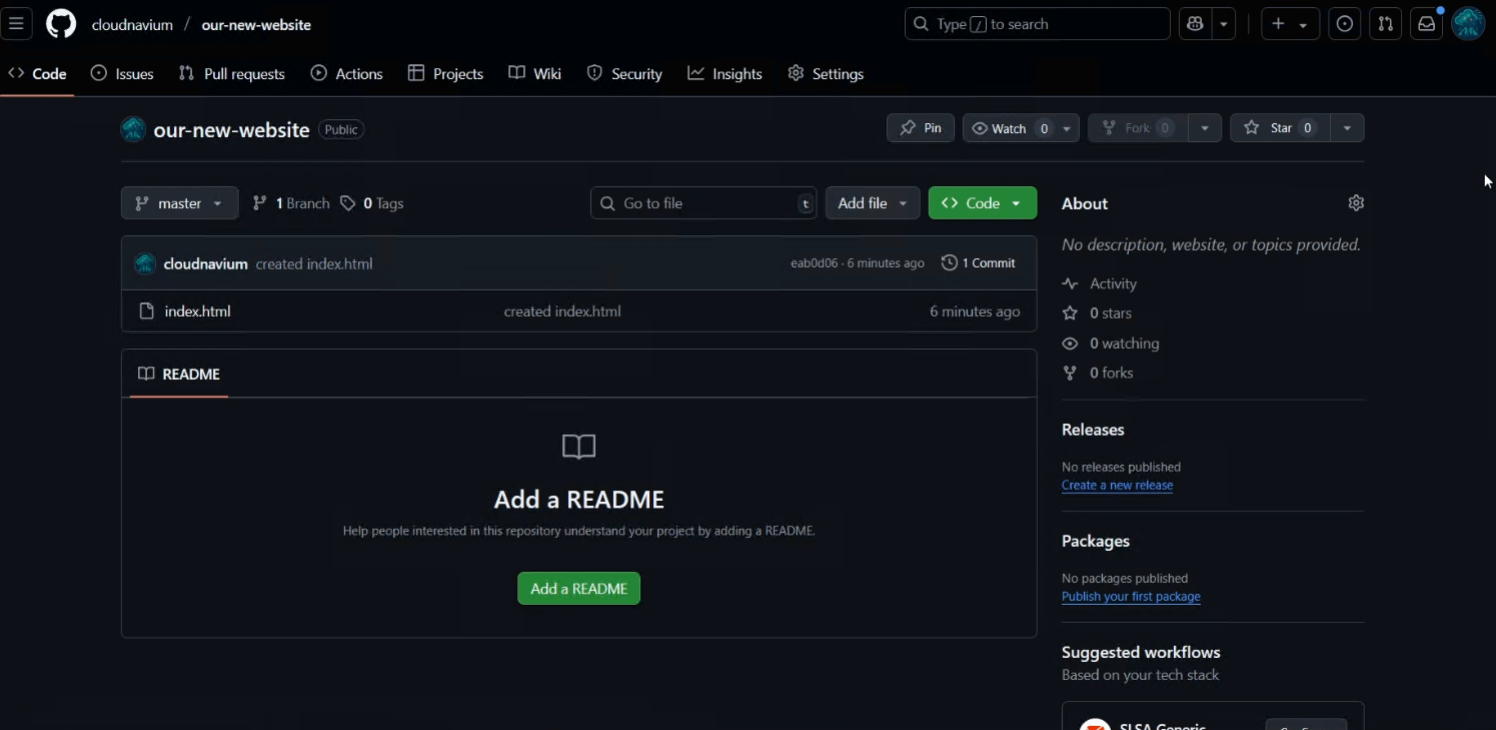Open the green Code clone dropdown
Image resolution: width=1496 pixels, height=730 pixels.
(982, 203)
